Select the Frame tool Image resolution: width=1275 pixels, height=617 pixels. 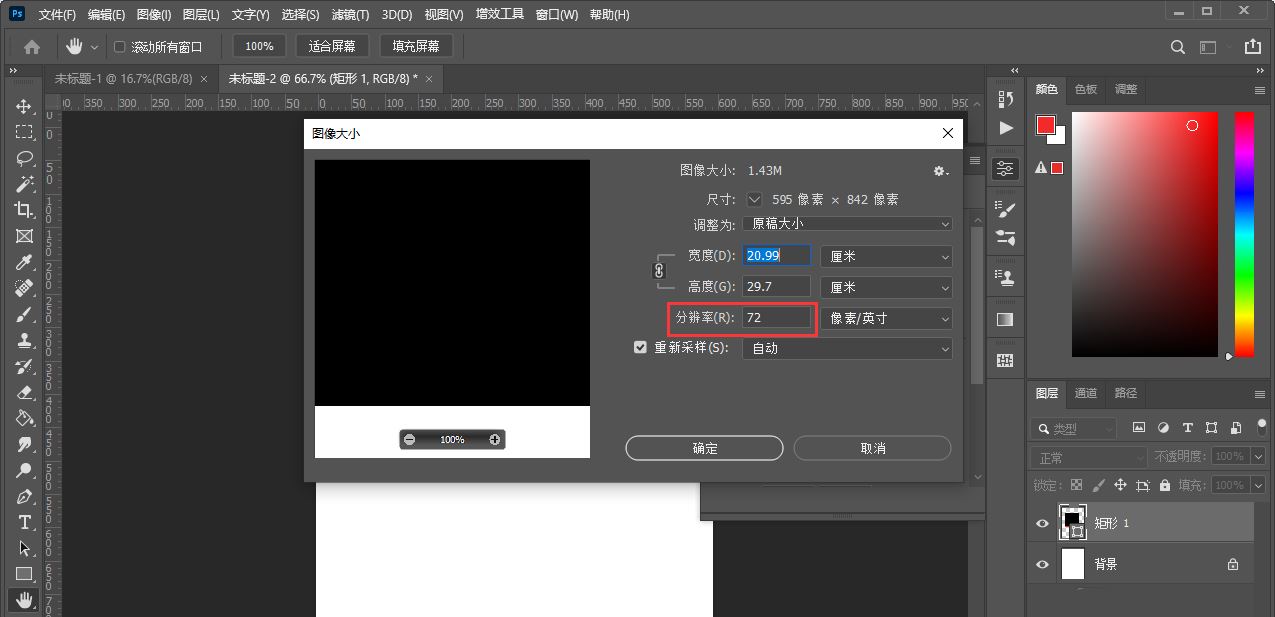click(x=24, y=236)
